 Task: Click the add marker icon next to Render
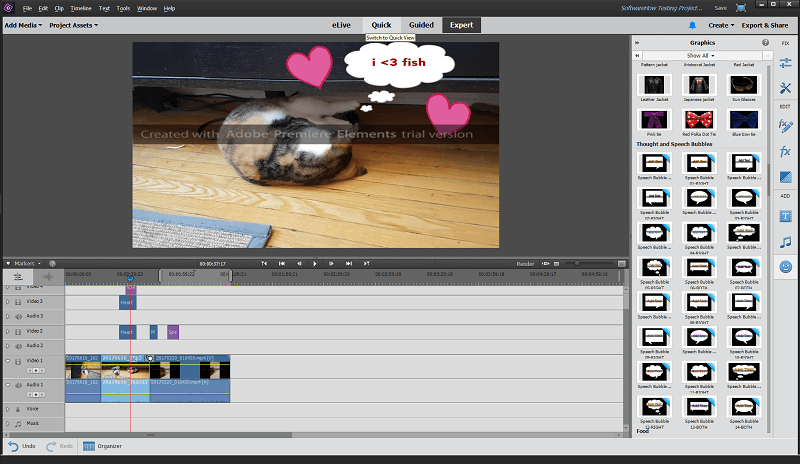coord(545,264)
